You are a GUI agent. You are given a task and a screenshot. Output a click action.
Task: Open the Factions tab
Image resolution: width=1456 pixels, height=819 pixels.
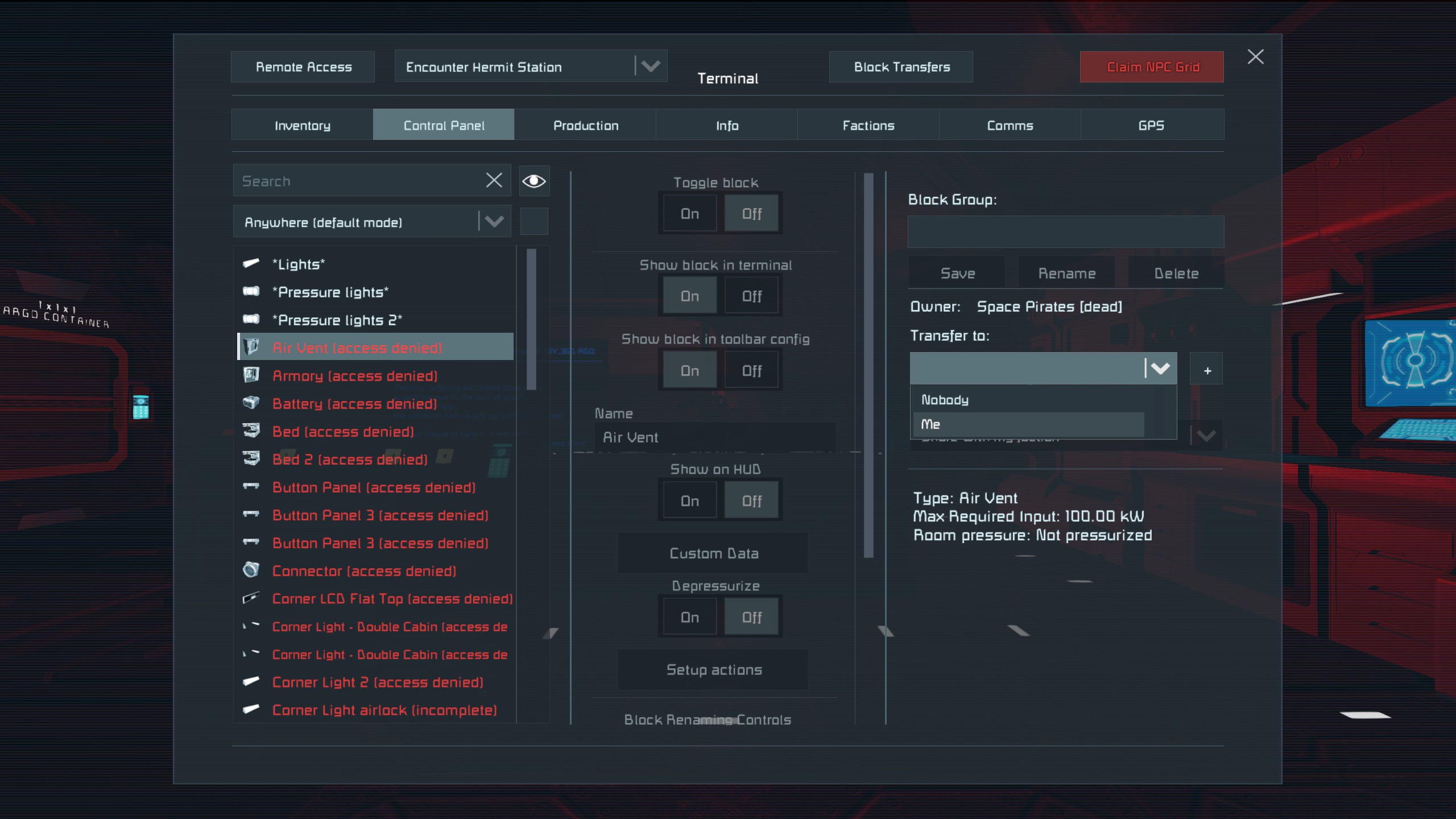[868, 125]
